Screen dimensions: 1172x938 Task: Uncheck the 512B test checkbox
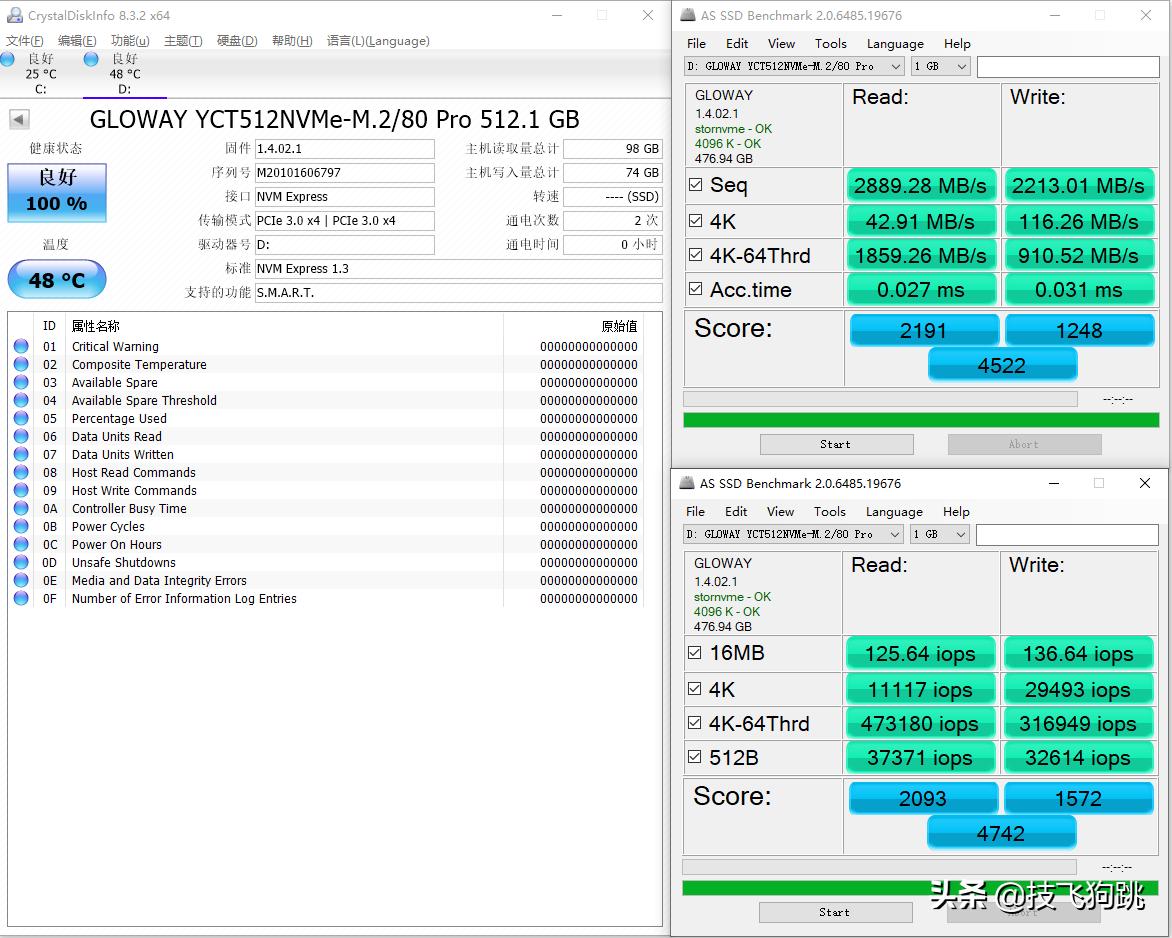coord(694,756)
